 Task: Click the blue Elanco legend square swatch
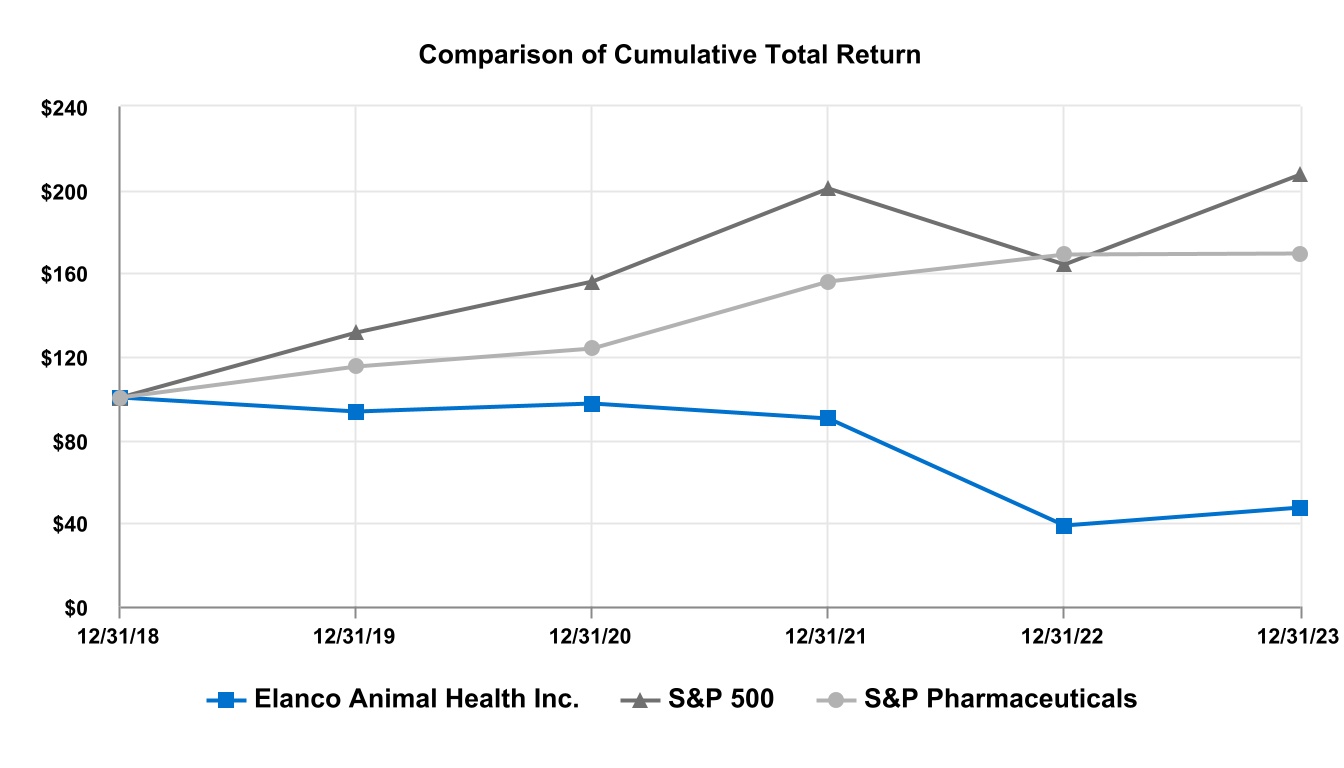pos(226,699)
